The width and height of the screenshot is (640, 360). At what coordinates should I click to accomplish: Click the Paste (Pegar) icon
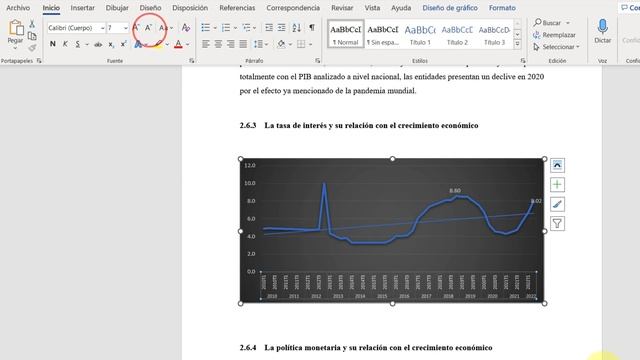(16, 28)
